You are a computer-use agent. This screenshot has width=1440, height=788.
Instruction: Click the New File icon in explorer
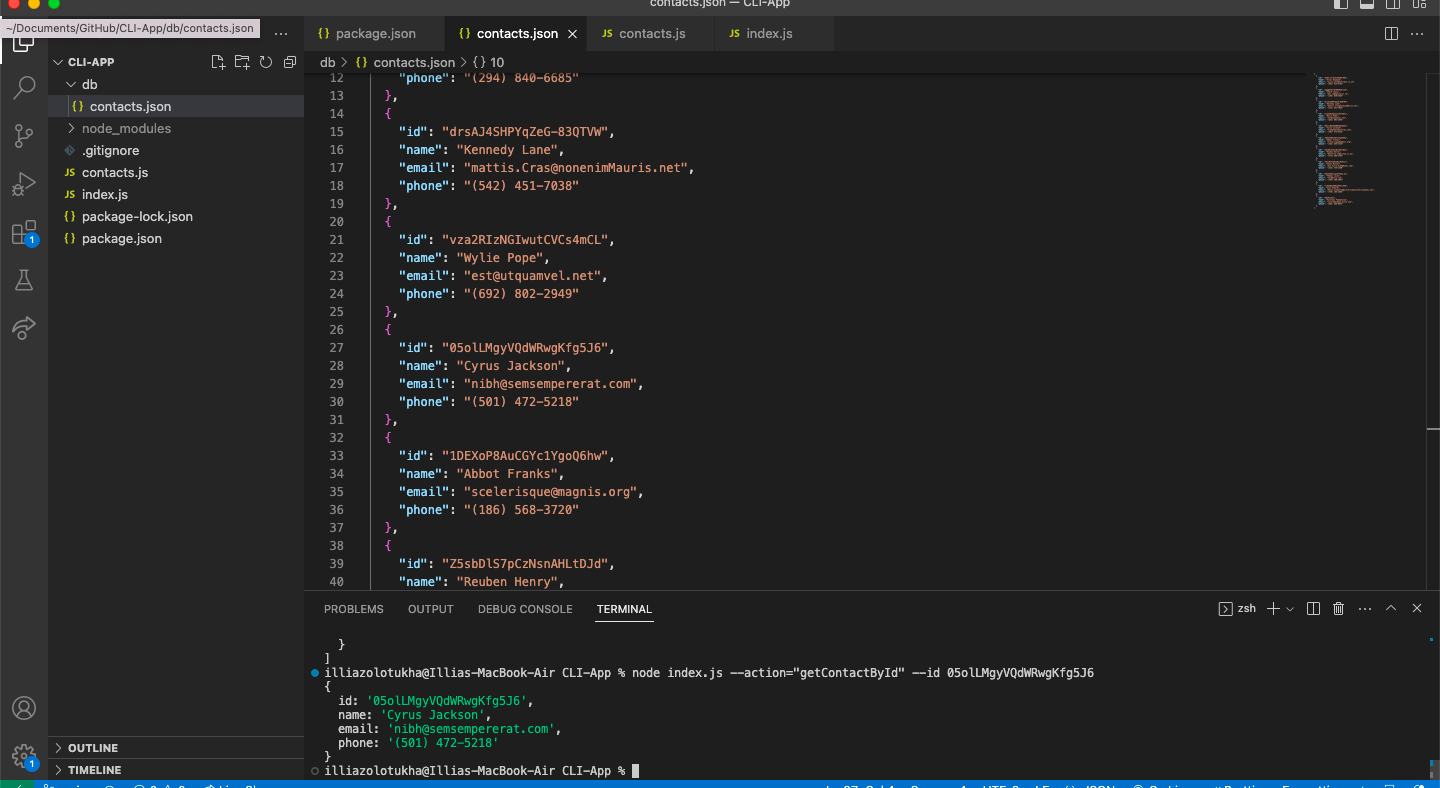[x=218, y=62]
